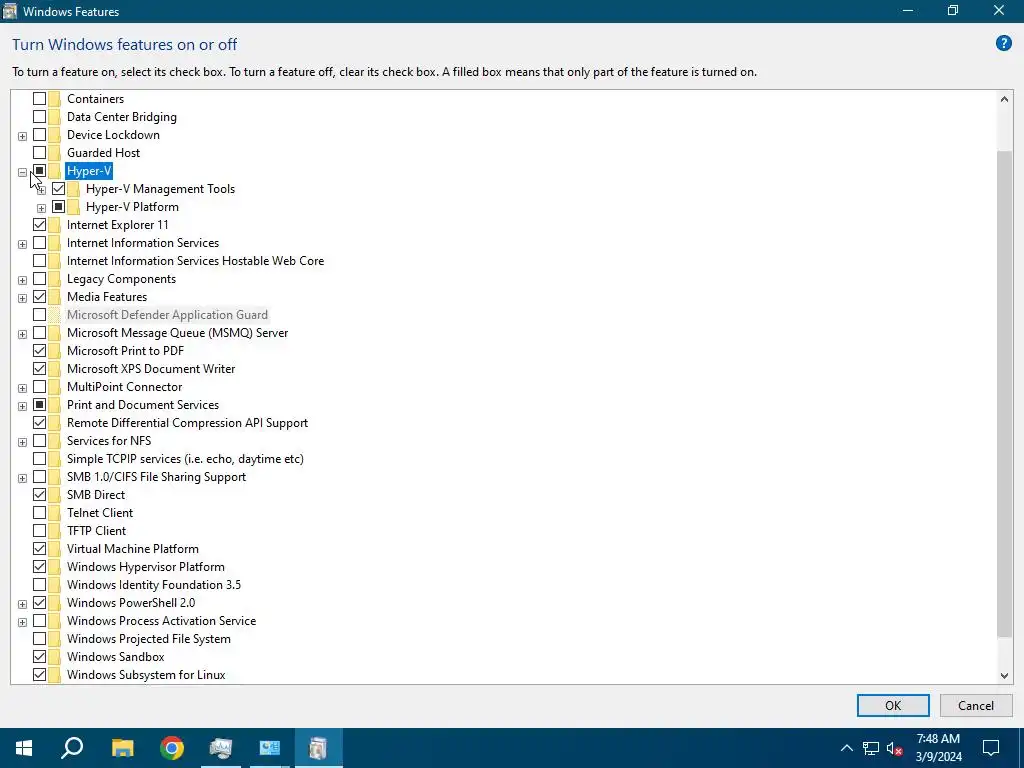Open the help question mark icon
Screen dimensions: 1024x768
[1003, 44]
